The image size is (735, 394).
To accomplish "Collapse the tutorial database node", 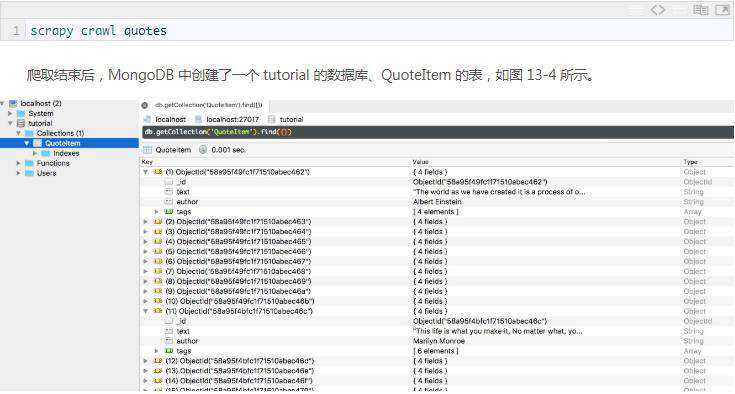I will (10, 123).
